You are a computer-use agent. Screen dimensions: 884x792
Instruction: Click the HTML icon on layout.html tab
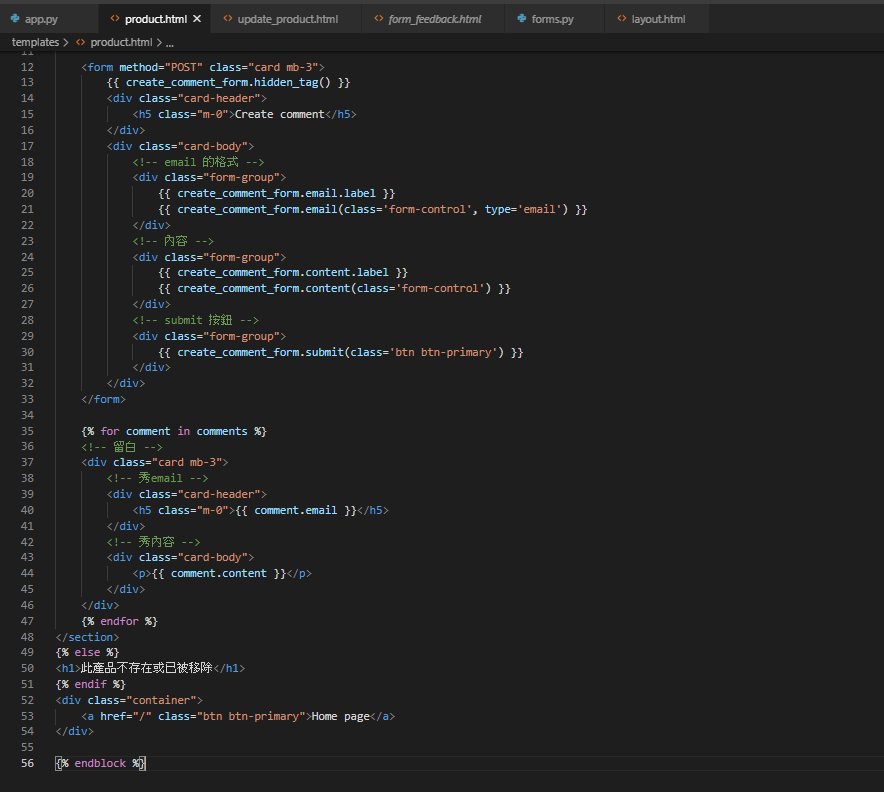(x=622, y=19)
